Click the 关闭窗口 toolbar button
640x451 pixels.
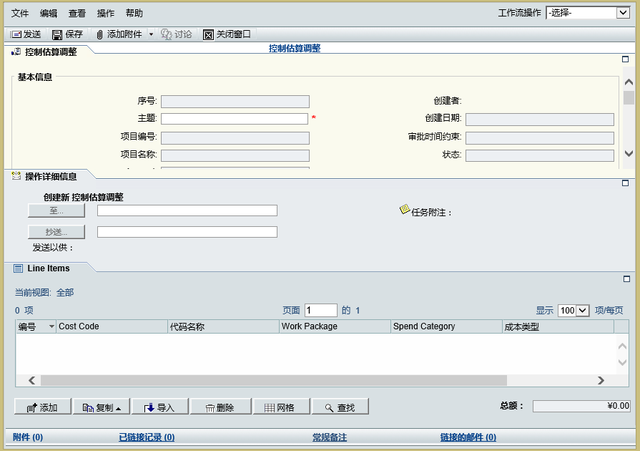click(227, 34)
